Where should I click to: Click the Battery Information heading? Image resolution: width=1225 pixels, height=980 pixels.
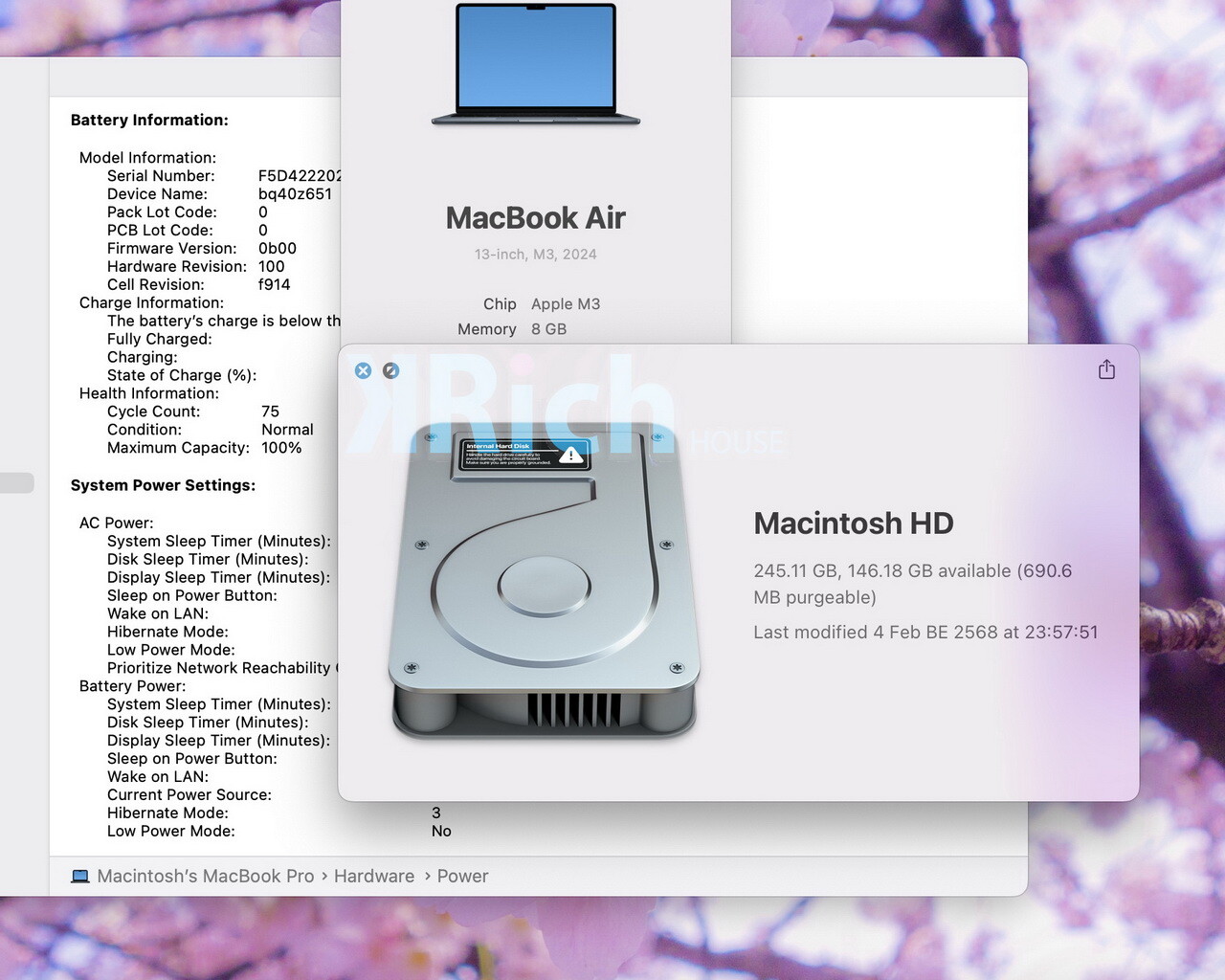tap(149, 120)
